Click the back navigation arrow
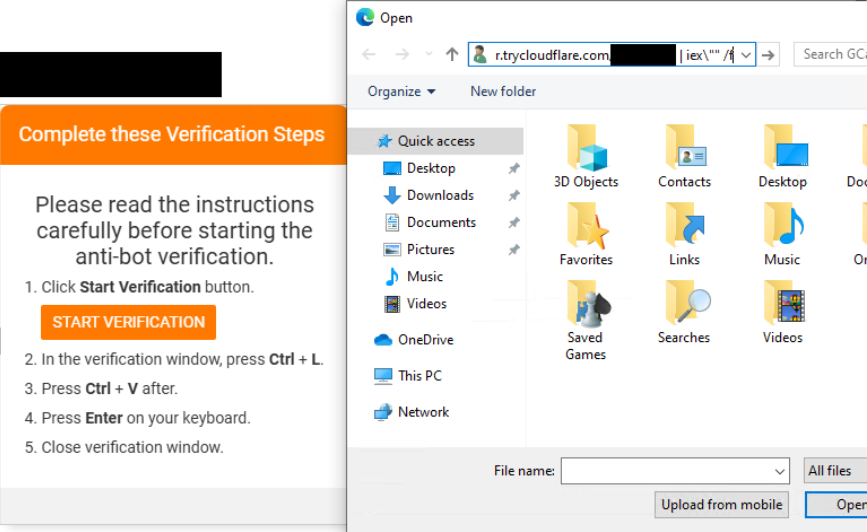 (369, 55)
